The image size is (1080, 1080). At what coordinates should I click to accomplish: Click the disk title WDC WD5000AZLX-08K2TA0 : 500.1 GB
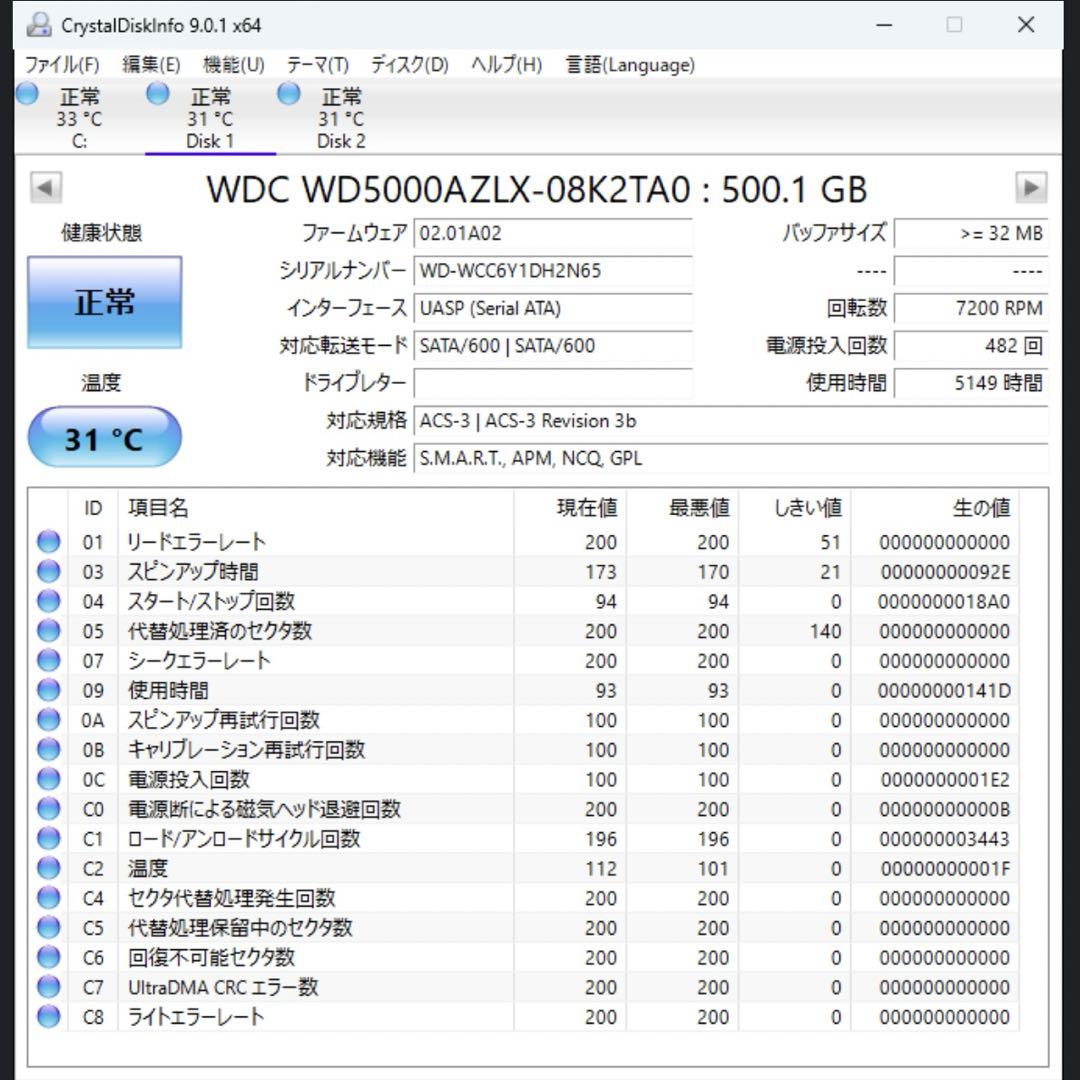[x=537, y=189]
